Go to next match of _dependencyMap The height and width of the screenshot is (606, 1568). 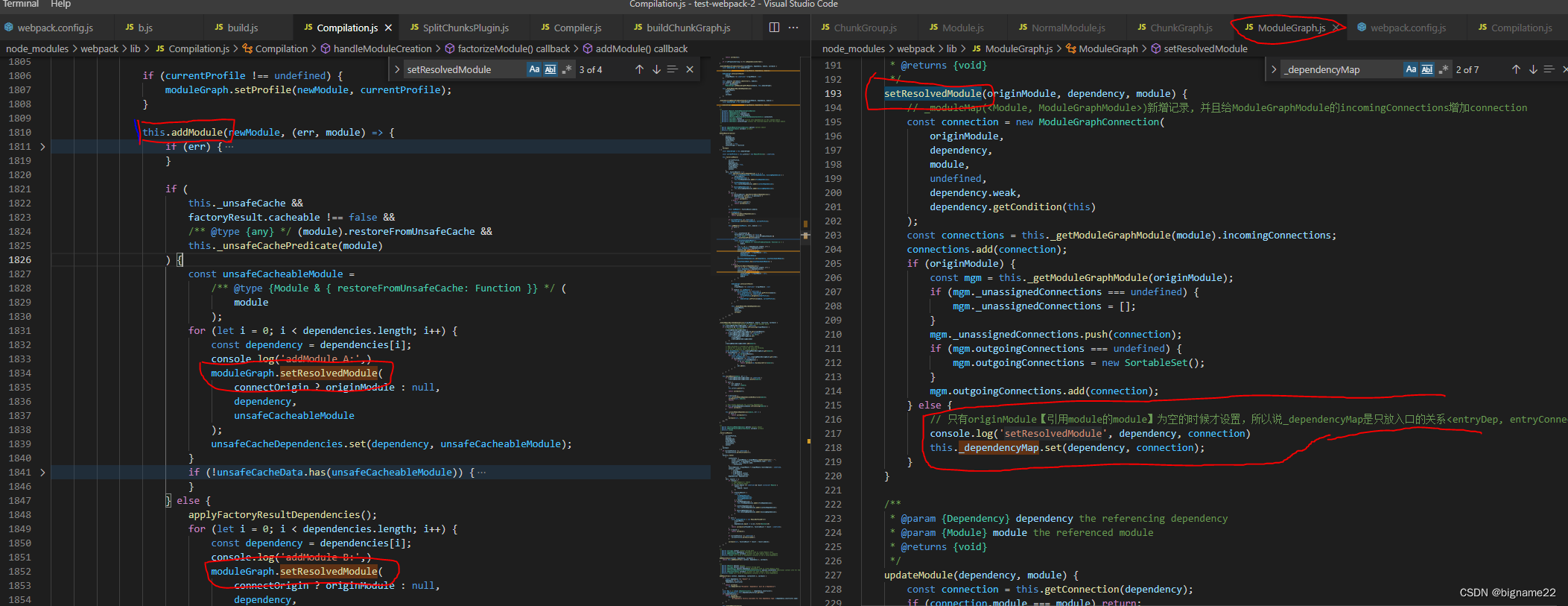(x=1533, y=69)
